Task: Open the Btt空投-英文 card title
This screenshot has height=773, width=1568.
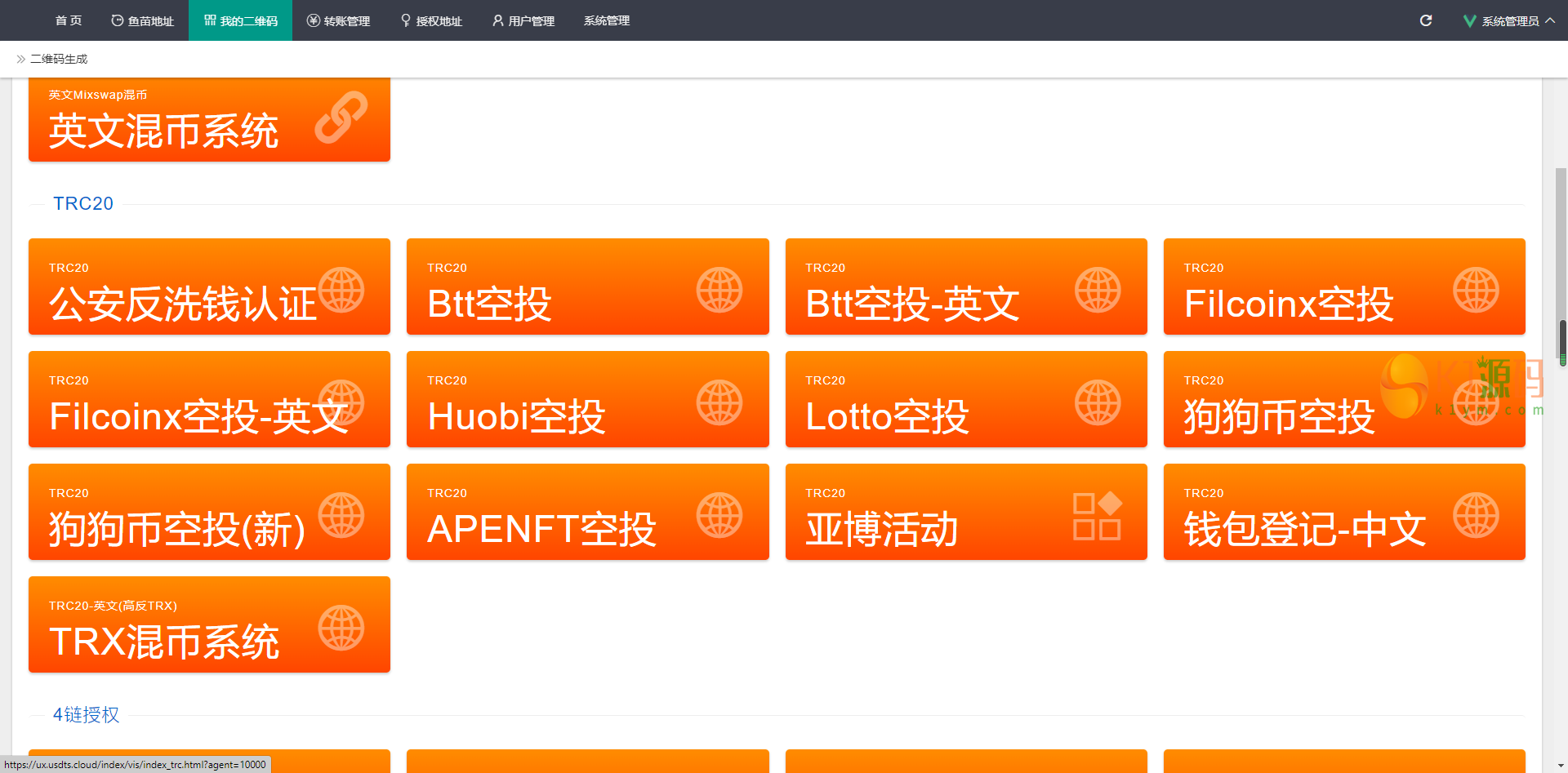Action: pyautogui.click(x=913, y=304)
